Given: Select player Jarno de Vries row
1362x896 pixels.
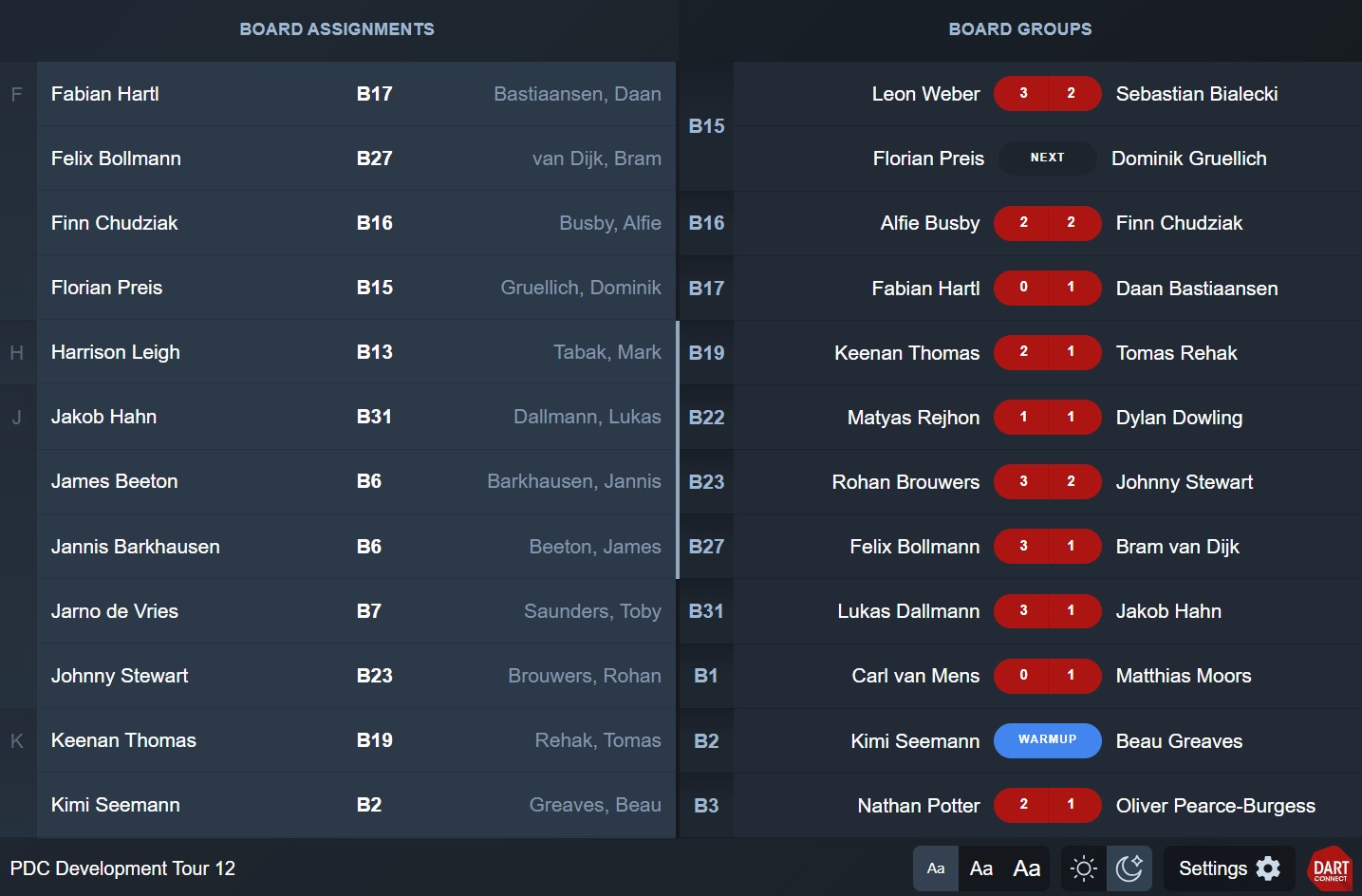Looking at the screenshot, I should [x=356, y=611].
